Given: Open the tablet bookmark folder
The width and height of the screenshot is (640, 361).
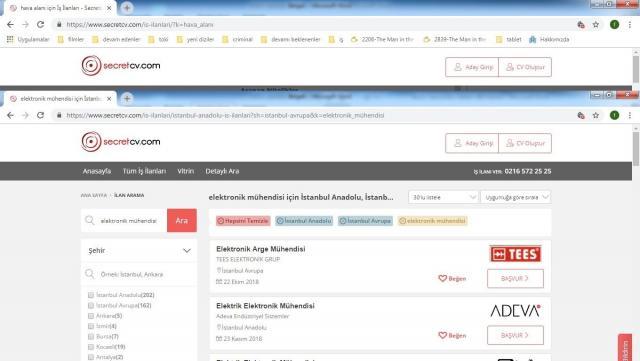Looking at the screenshot, I should [x=509, y=40].
